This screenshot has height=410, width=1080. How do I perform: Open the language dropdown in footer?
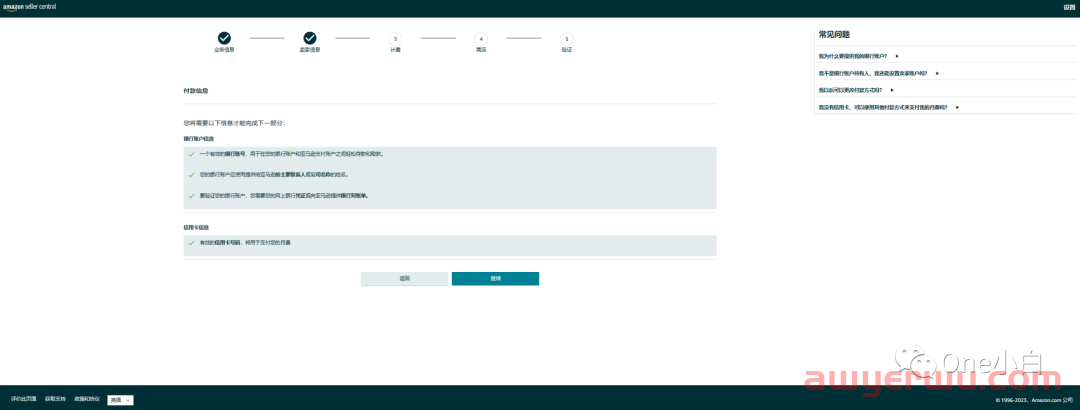[x=120, y=400]
